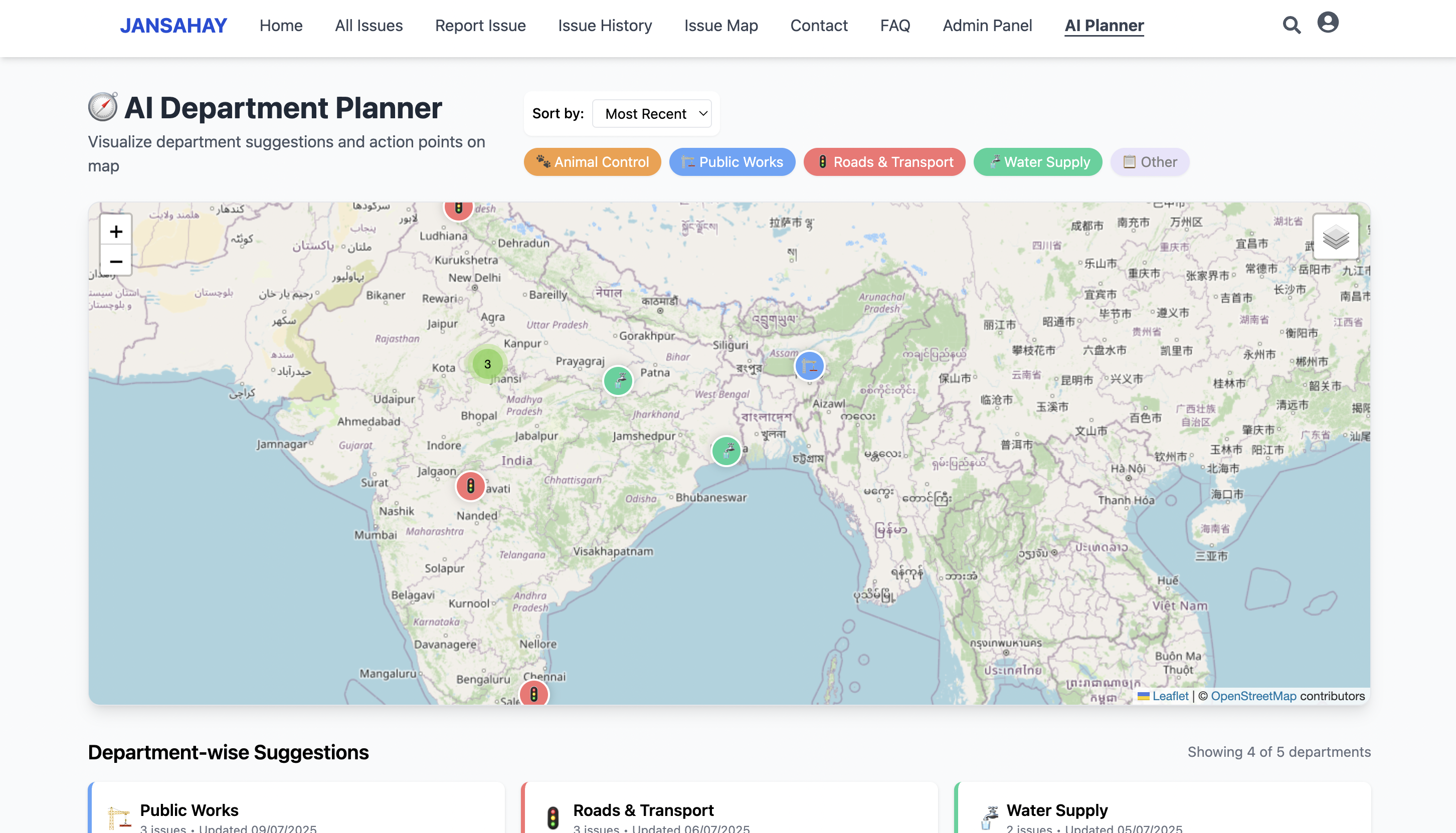Click the water marker near Prayagraj
The height and width of the screenshot is (833, 1456).
click(x=618, y=380)
